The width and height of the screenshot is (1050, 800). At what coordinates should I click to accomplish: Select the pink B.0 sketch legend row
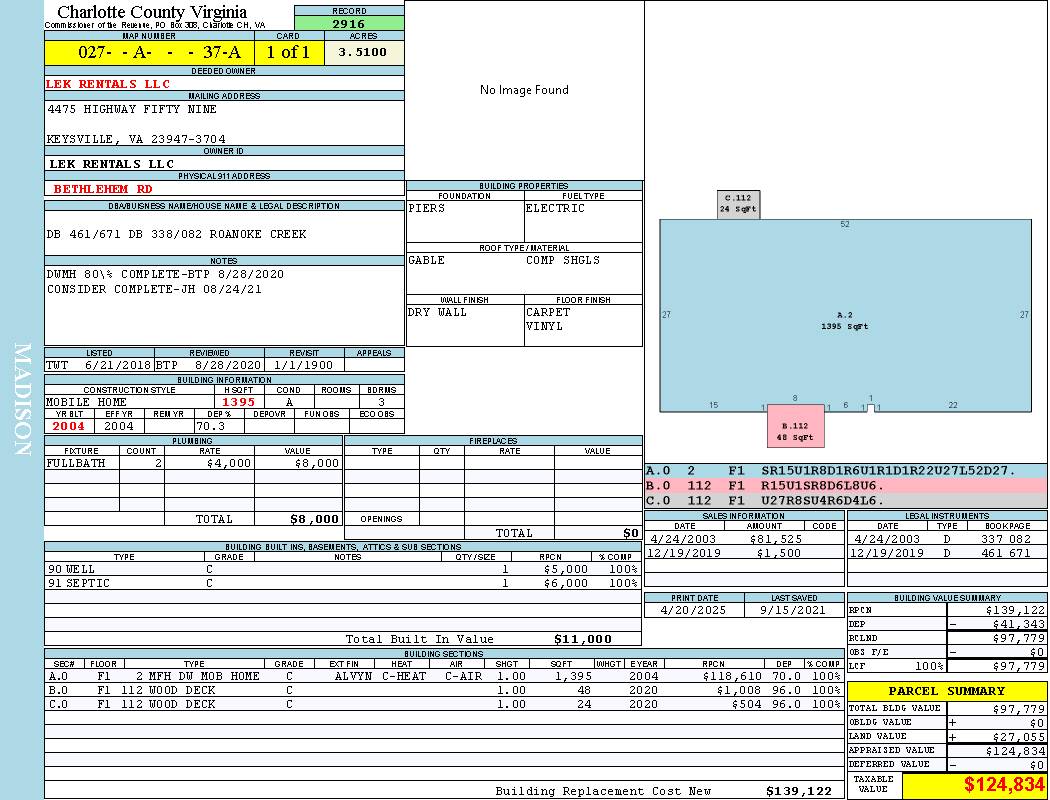click(x=845, y=485)
